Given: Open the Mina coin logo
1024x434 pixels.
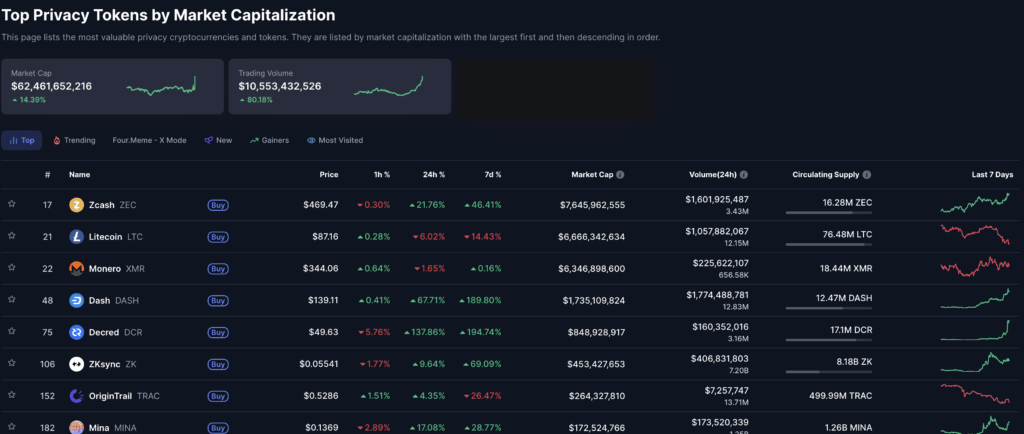Looking at the screenshot, I should (76, 427).
